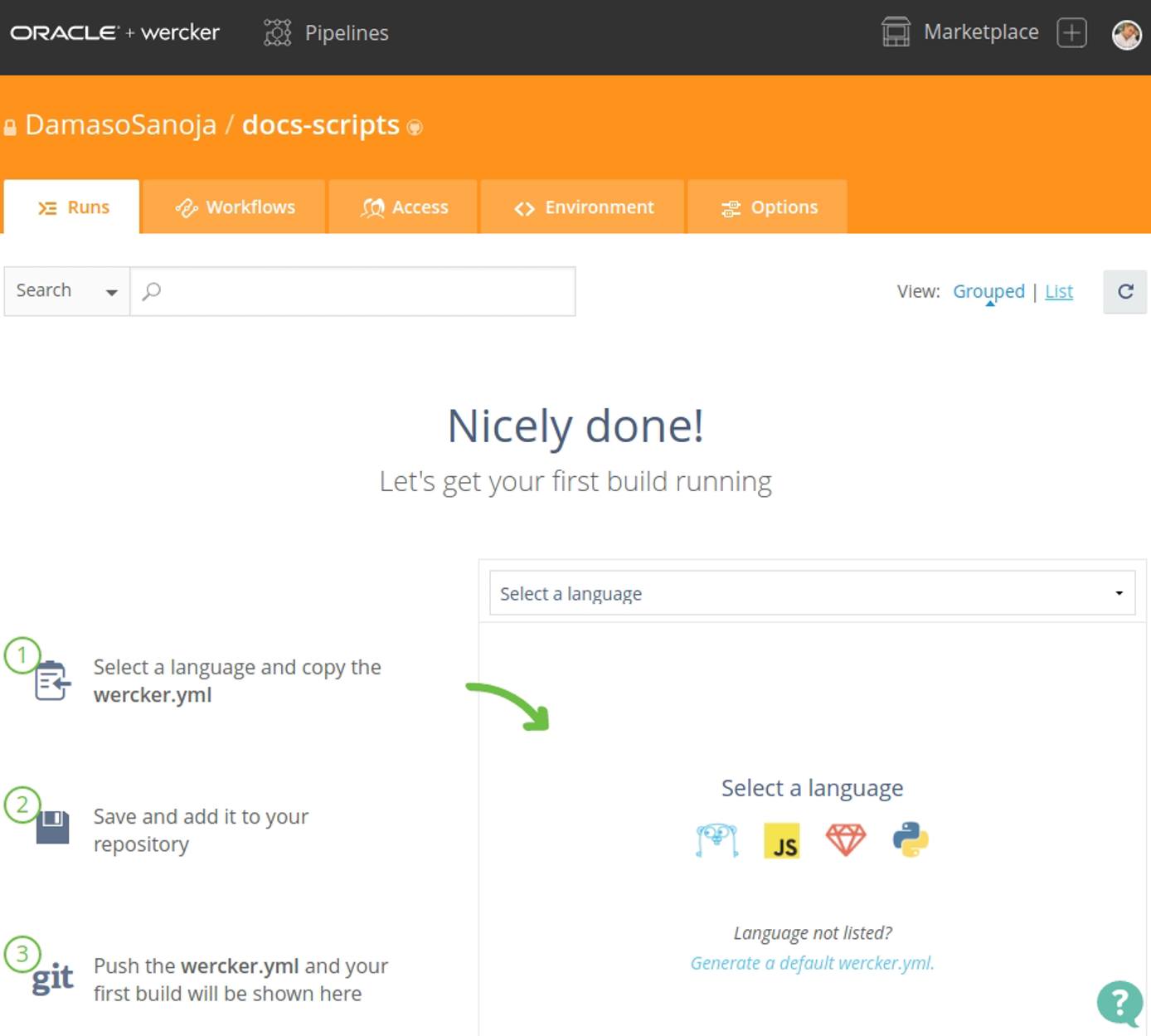Viewport: 1151px width, 1036px height.
Task: Switch to the Access tab
Action: (404, 207)
